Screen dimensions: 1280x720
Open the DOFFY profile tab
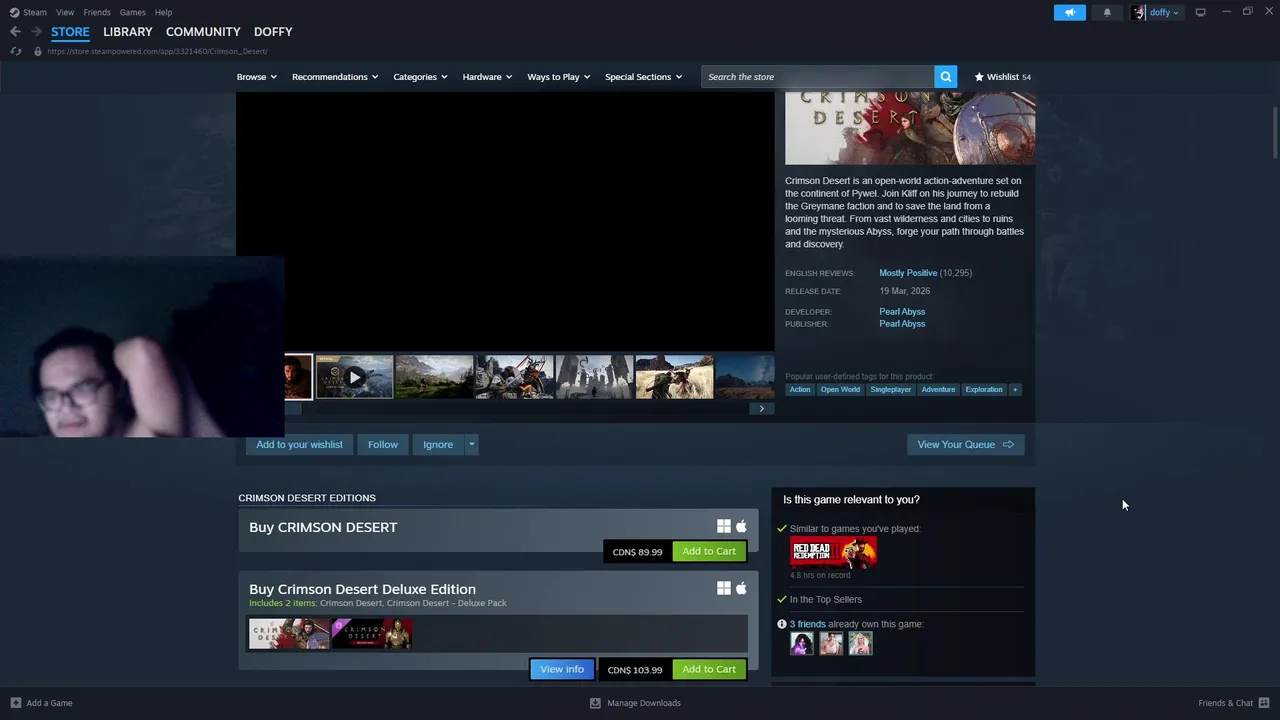click(273, 32)
